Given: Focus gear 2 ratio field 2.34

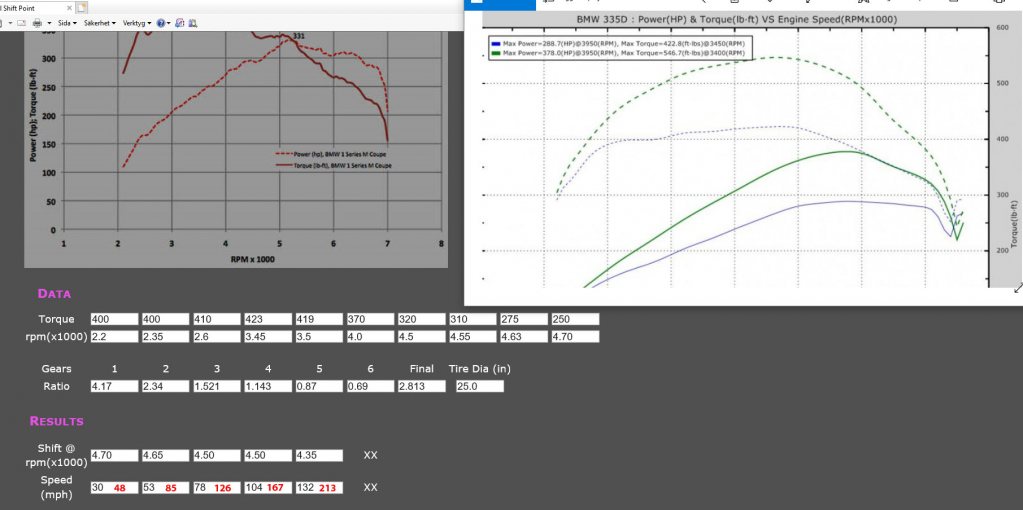Looking at the screenshot, I should [166, 386].
